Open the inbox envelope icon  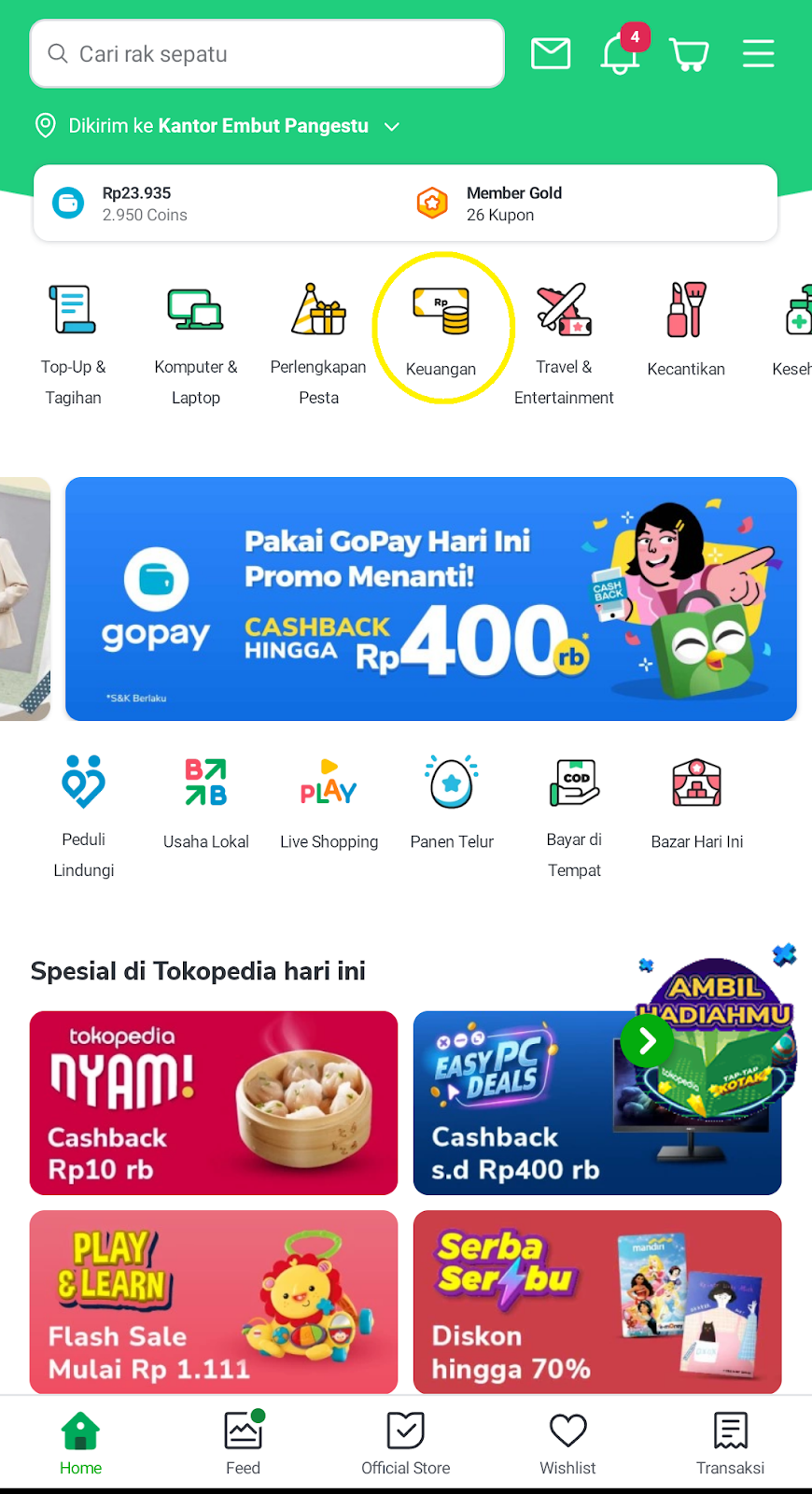click(551, 54)
